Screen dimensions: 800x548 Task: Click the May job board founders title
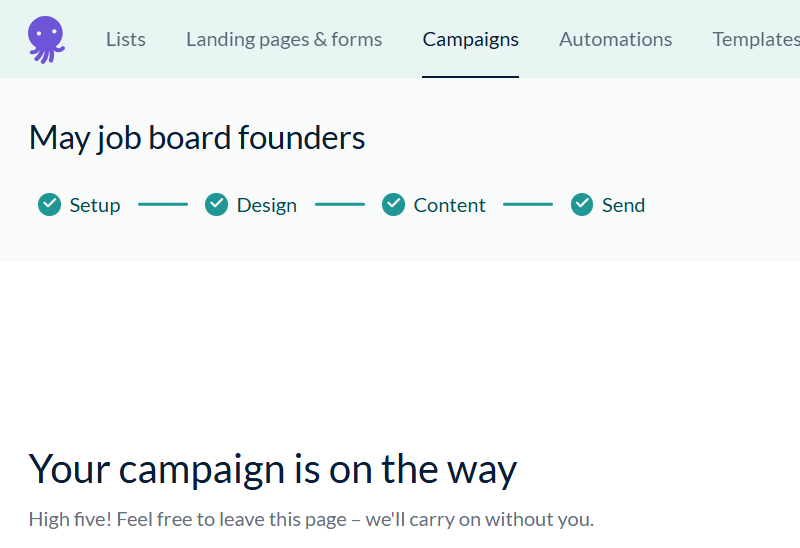(197, 137)
